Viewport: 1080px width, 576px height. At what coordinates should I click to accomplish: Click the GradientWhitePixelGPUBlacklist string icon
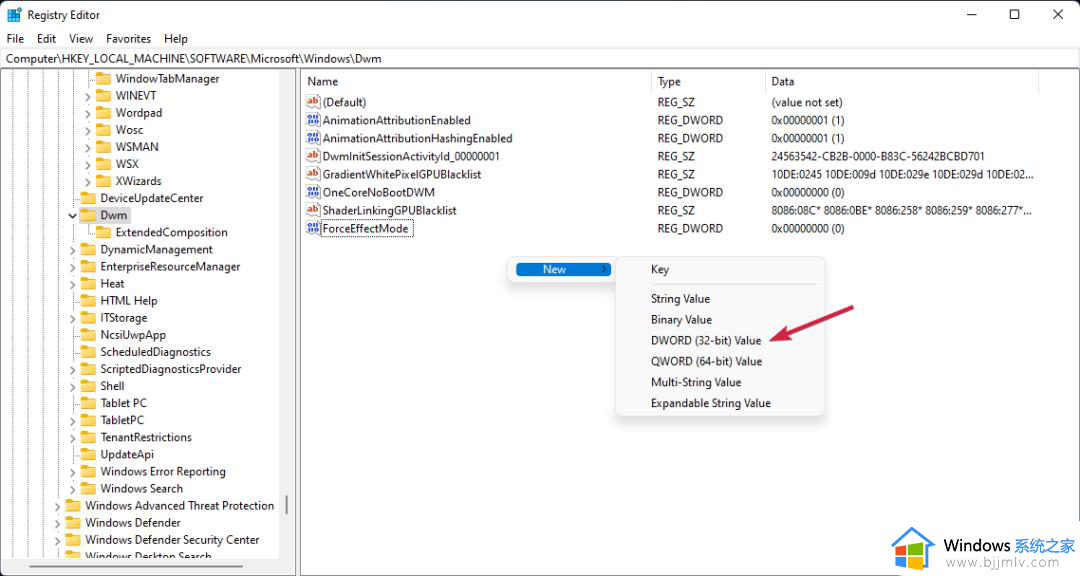[313, 174]
